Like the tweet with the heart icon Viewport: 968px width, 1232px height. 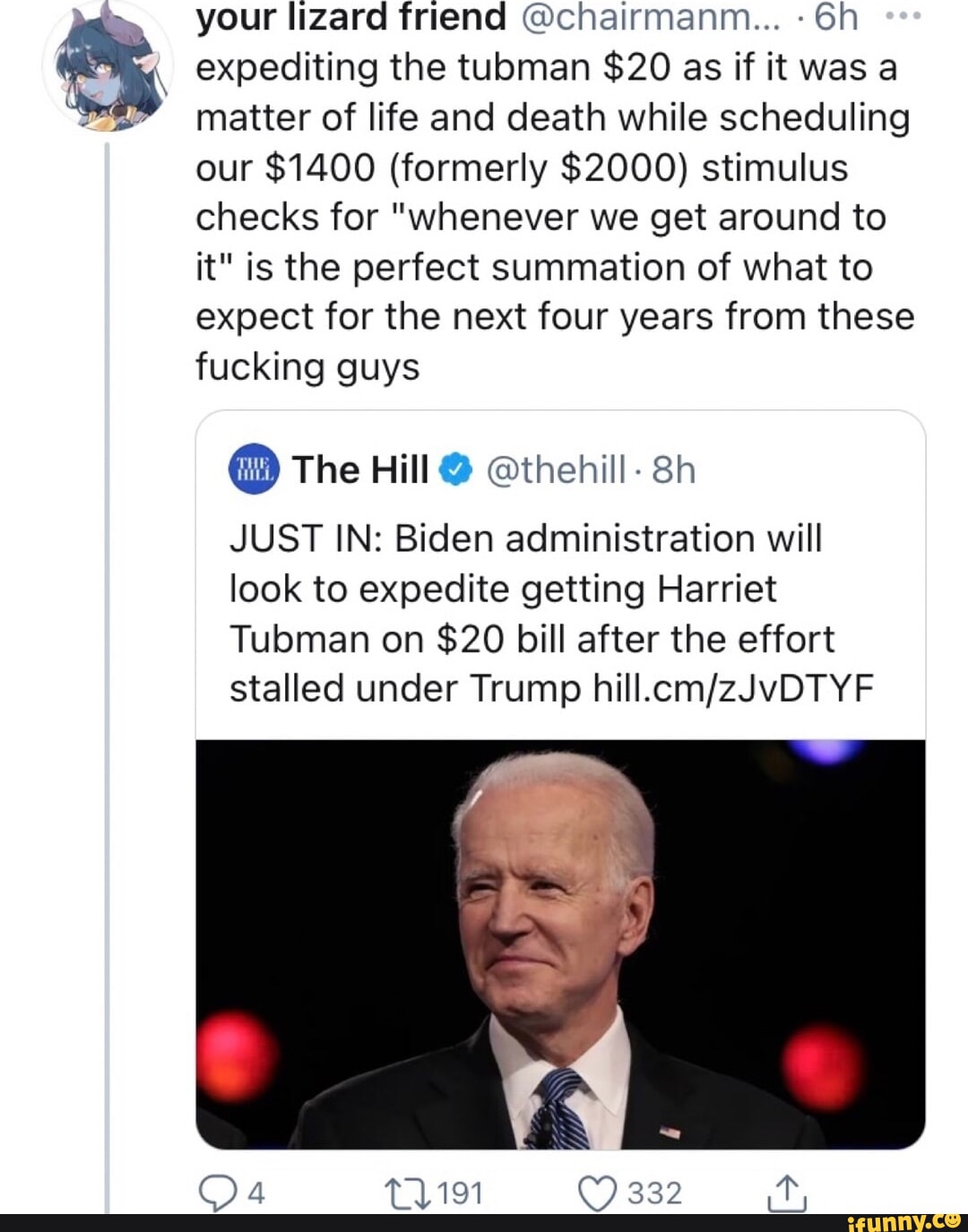click(597, 1193)
